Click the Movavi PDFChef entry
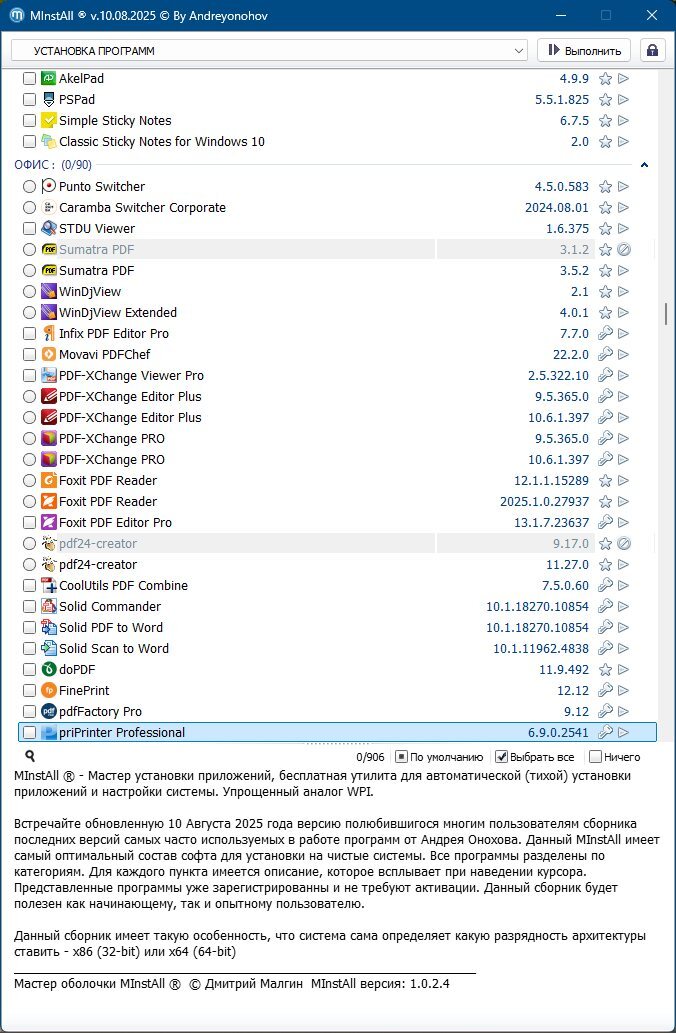The width and height of the screenshot is (676, 1033). 105,354
